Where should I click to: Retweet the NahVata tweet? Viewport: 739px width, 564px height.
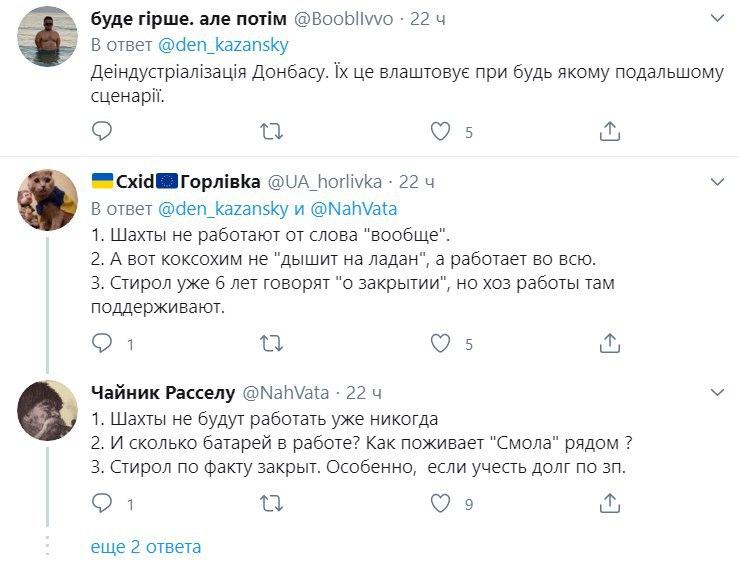point(271,503)
